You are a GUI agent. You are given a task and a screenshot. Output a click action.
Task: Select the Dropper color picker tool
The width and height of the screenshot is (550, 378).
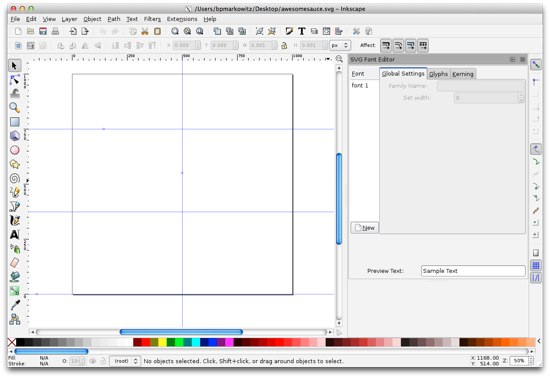[x=14, y=305]
